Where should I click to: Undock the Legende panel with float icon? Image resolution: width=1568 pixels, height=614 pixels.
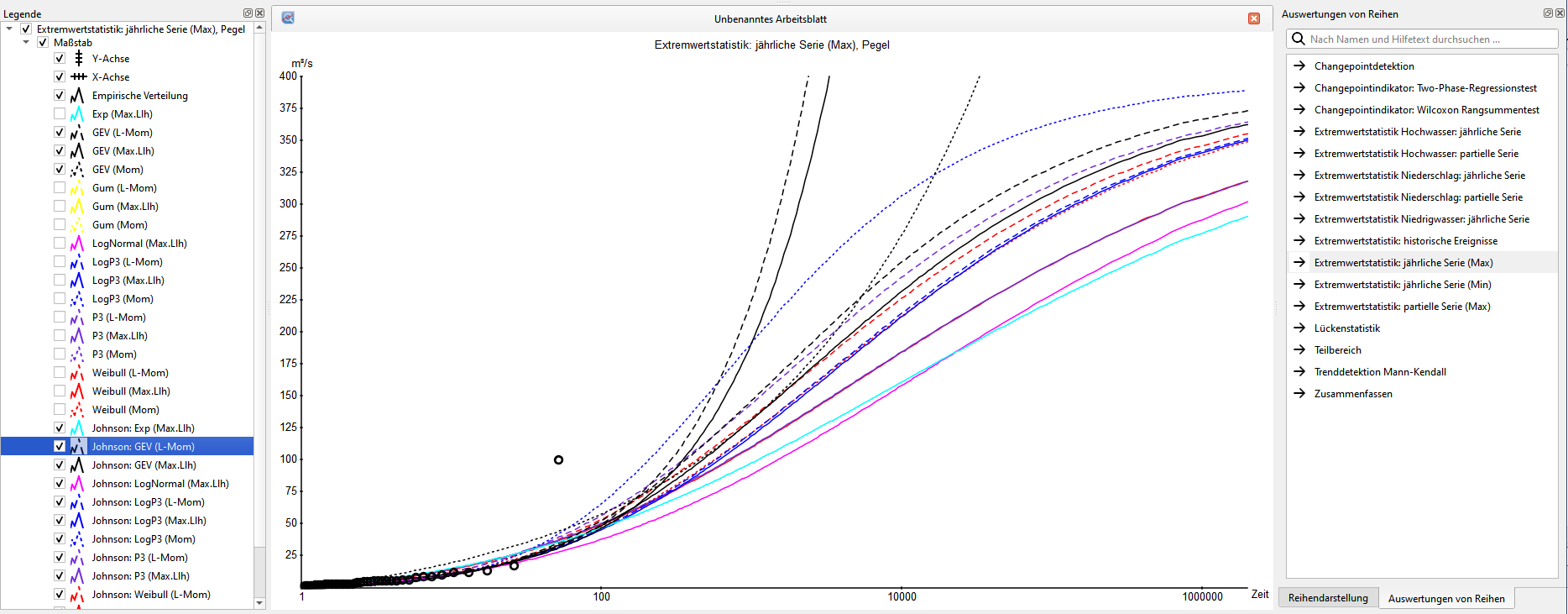(x=248, y=13)
